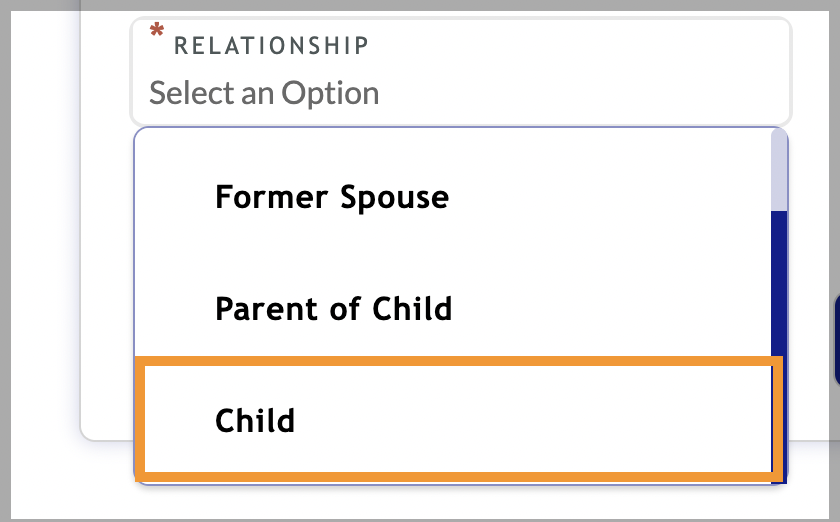Choose Former Spouse from the list
The height and width of the screenshot is (522, 840).
(331, 197)
